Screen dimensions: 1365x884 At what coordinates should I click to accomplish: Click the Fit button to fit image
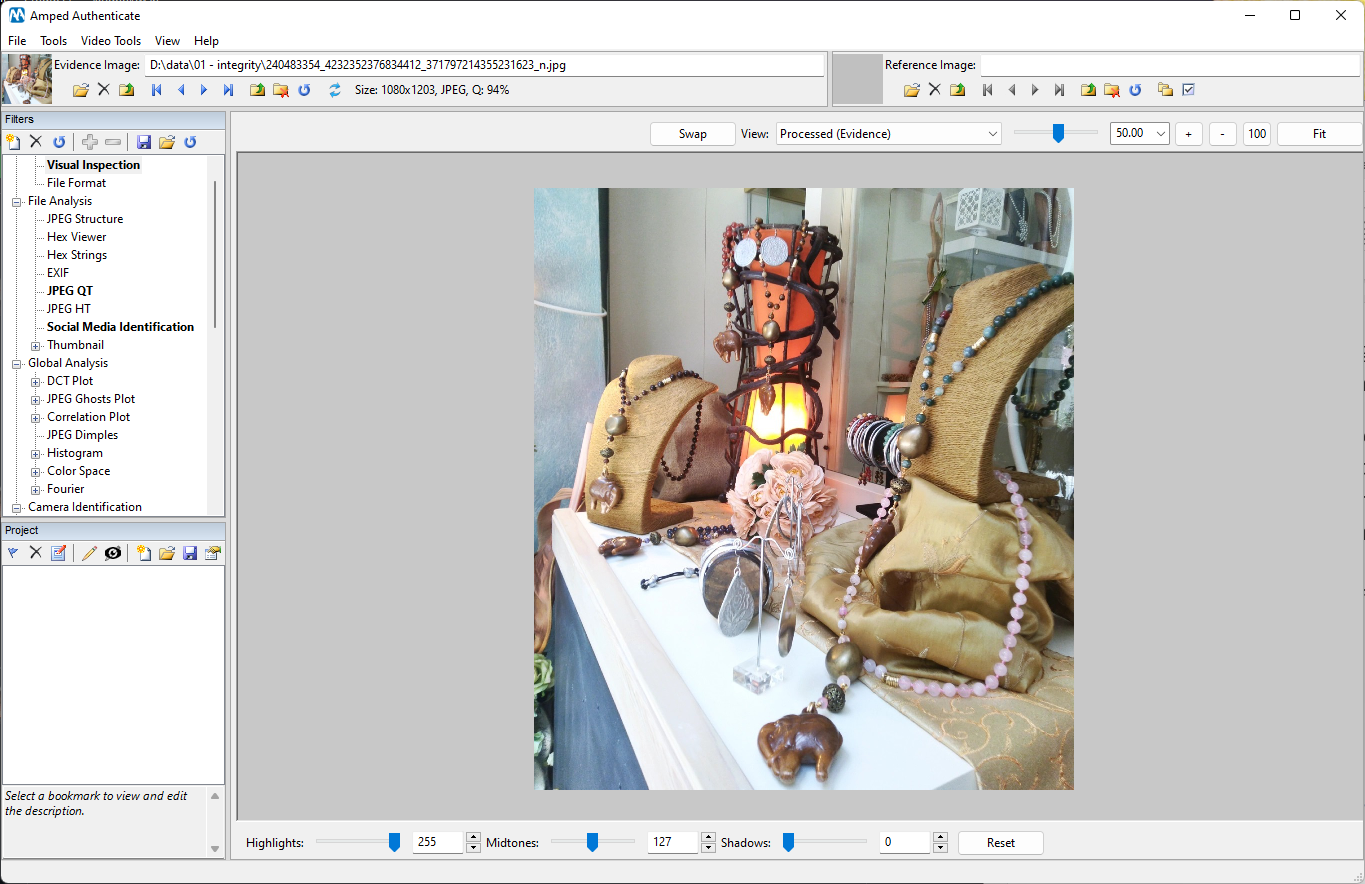coord(1318,133)
